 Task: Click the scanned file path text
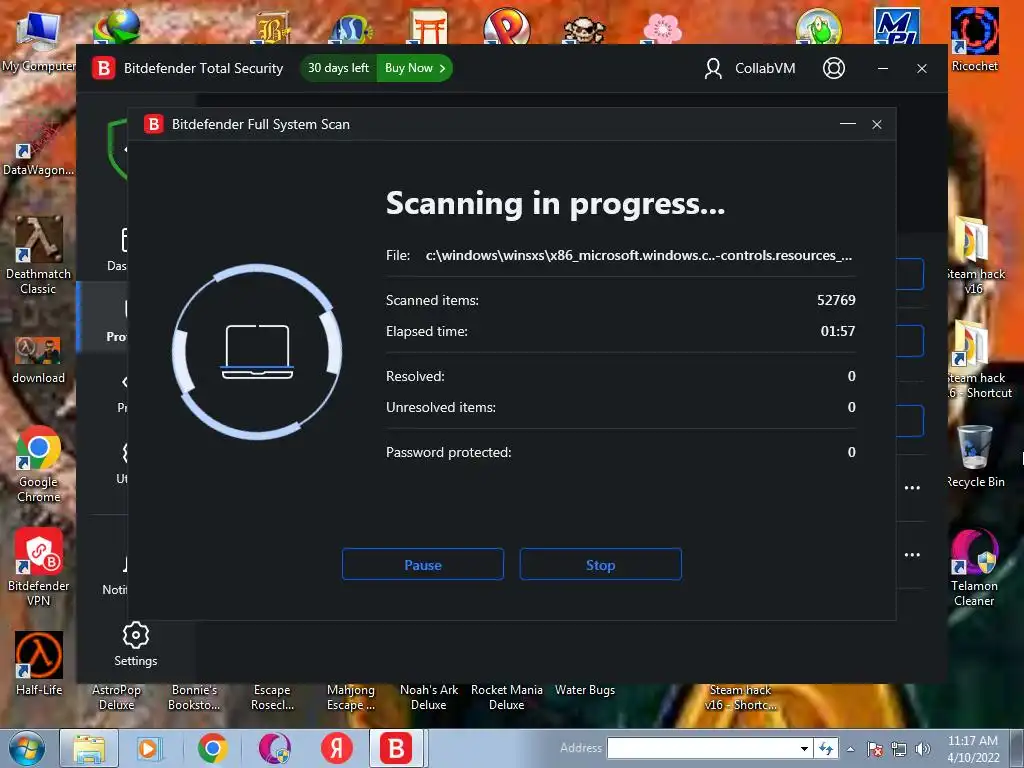[x=639, y=255]
